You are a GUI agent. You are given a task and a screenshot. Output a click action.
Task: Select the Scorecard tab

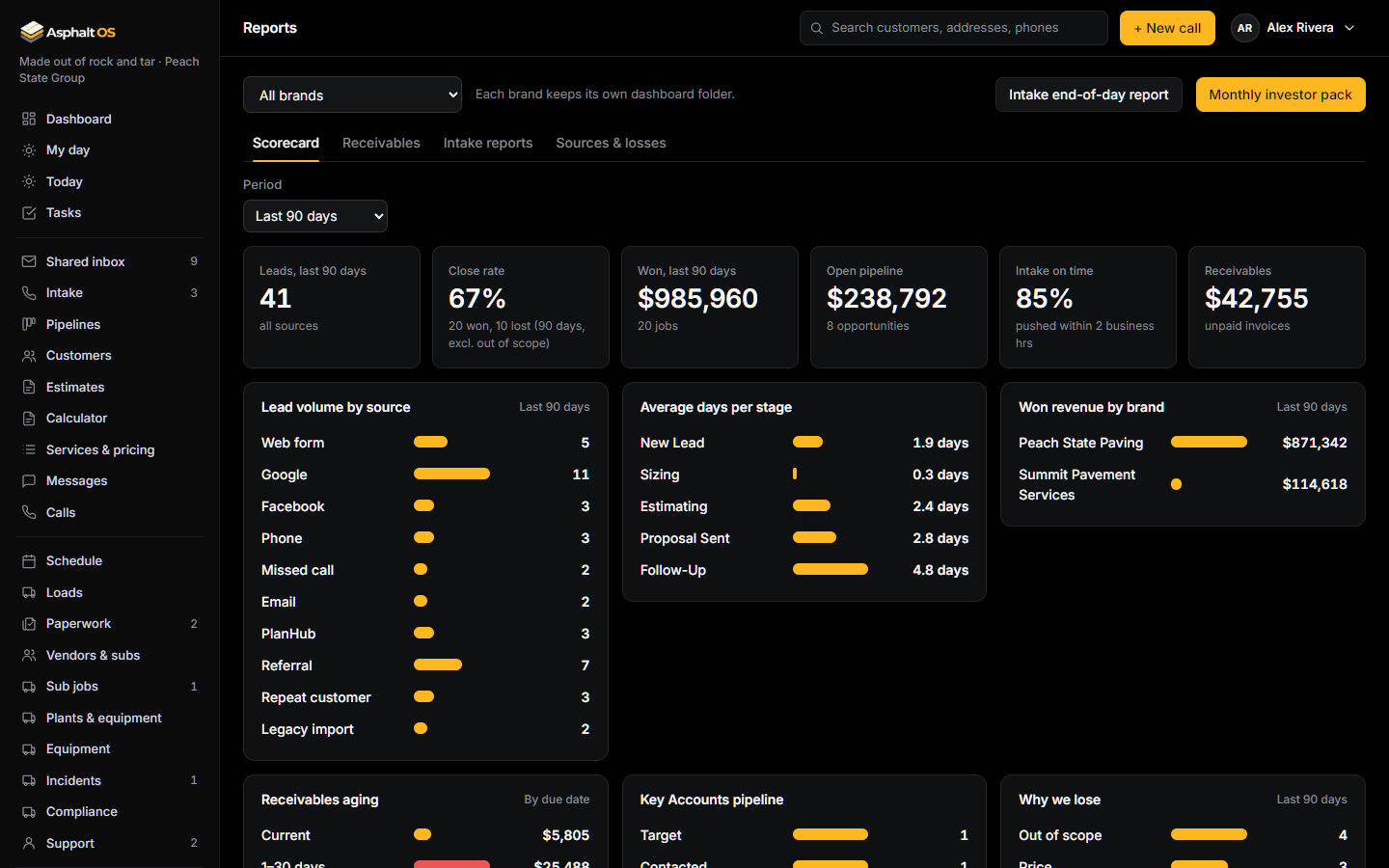[x=286, y=143]
